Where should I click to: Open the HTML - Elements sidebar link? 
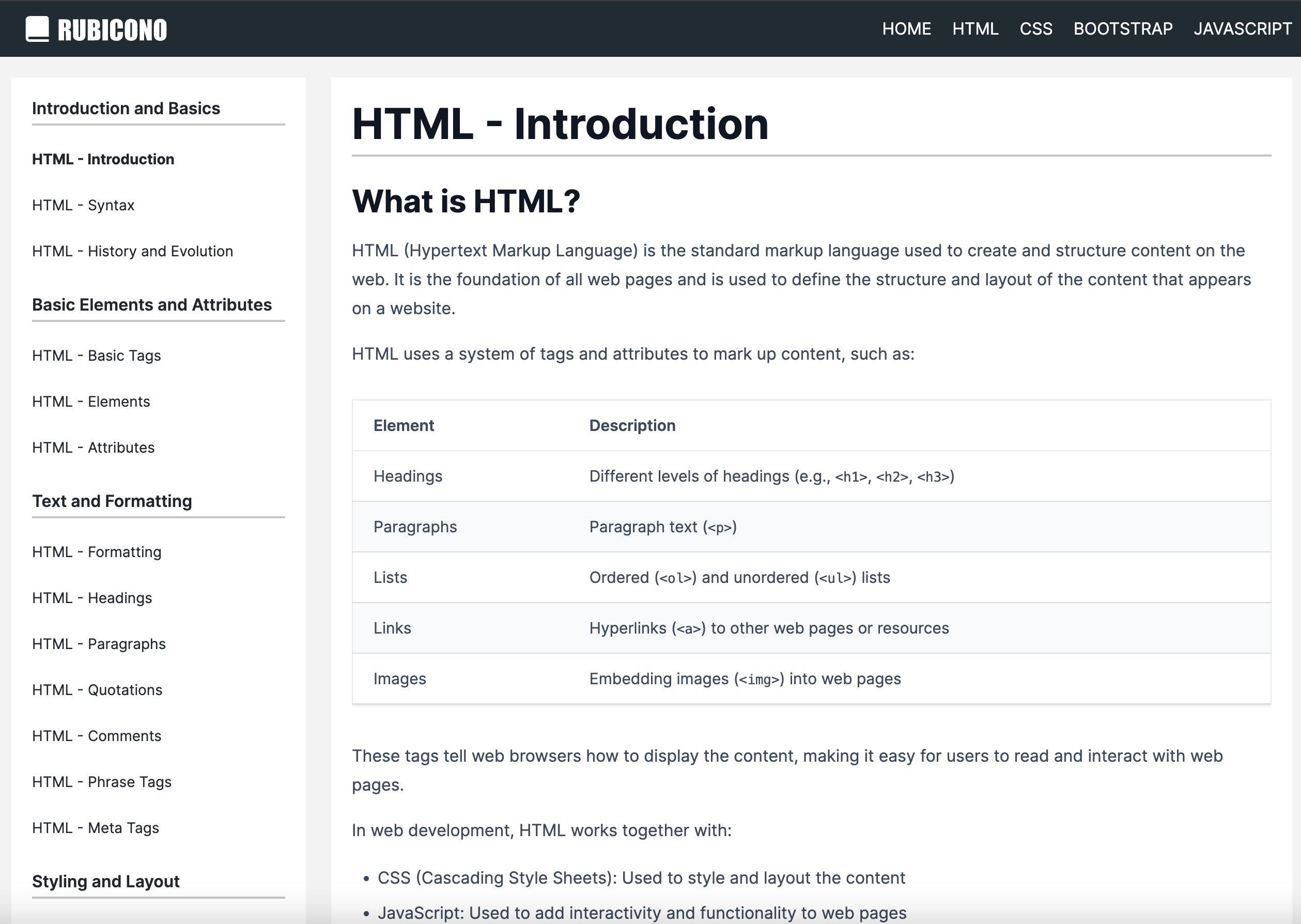pyautogui.click(x=91, y=402)
